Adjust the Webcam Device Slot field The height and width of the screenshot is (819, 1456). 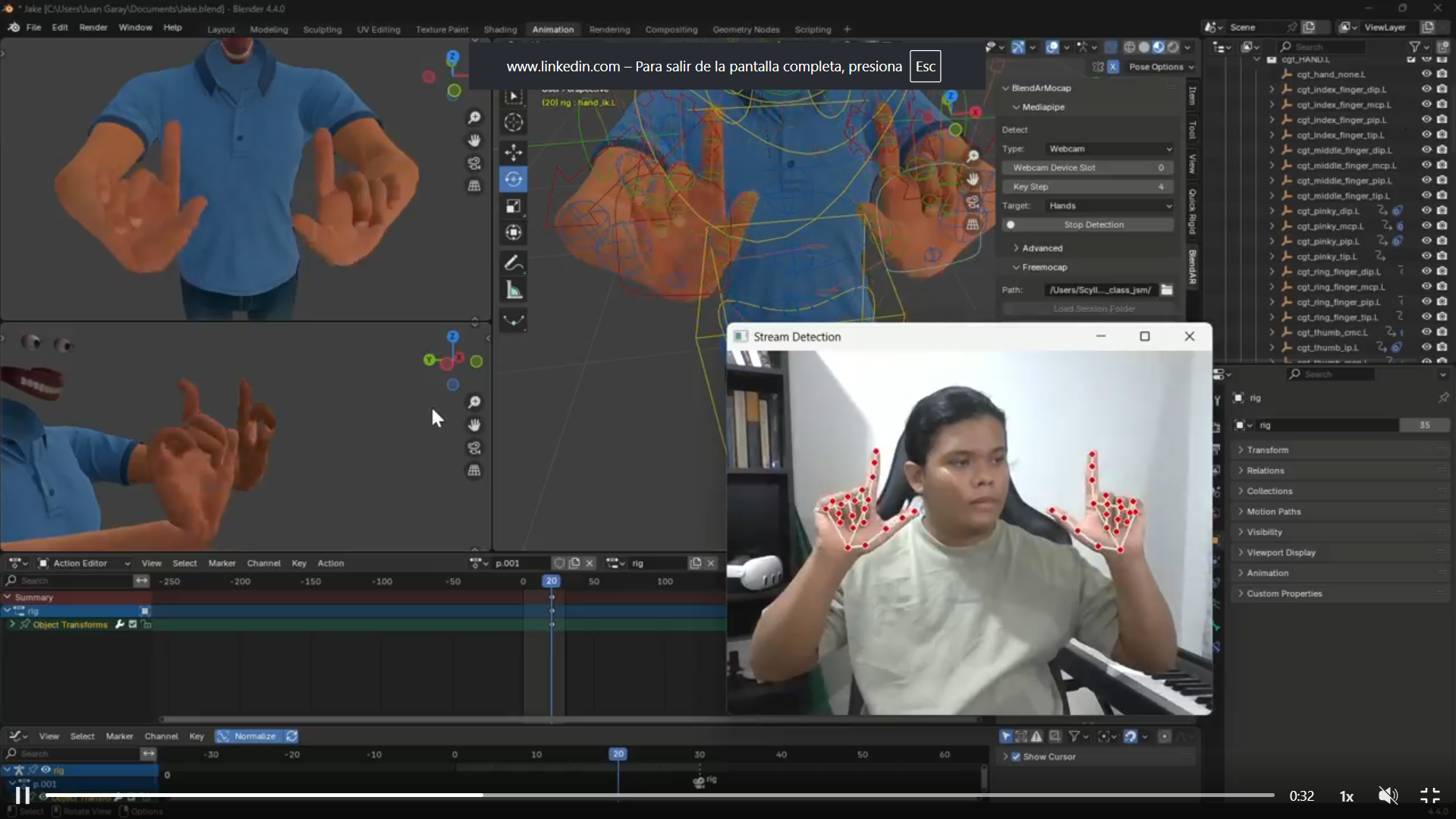pyautogui.click(x=1088, y=168)
